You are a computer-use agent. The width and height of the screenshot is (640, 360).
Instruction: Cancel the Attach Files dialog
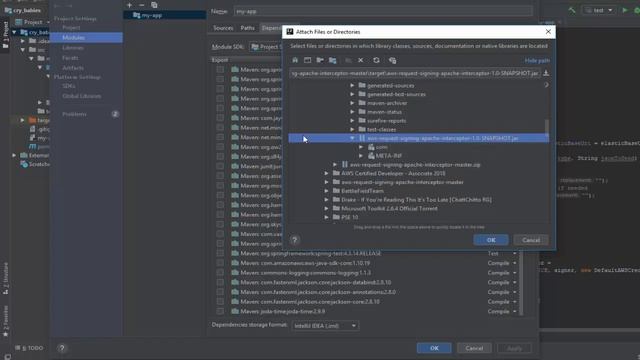(x=531, y=240)
